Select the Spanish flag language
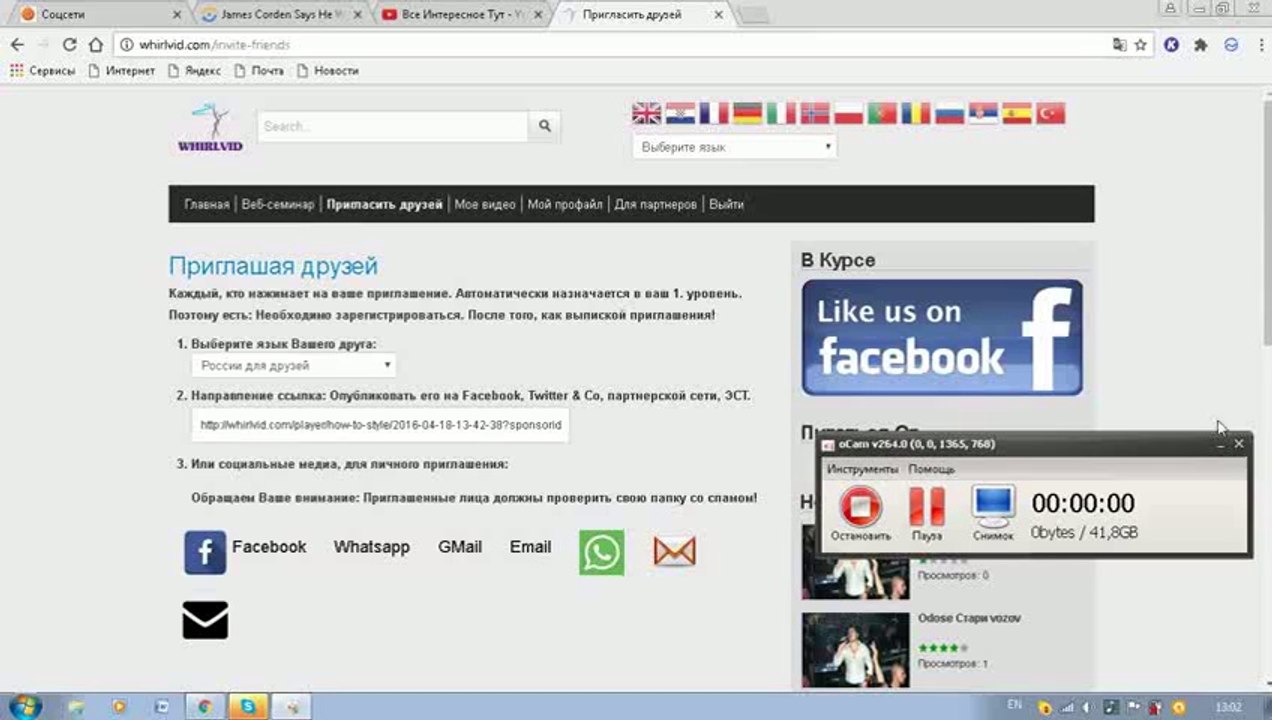Screen dimensions: 1272x720 tap(1017, 113)
